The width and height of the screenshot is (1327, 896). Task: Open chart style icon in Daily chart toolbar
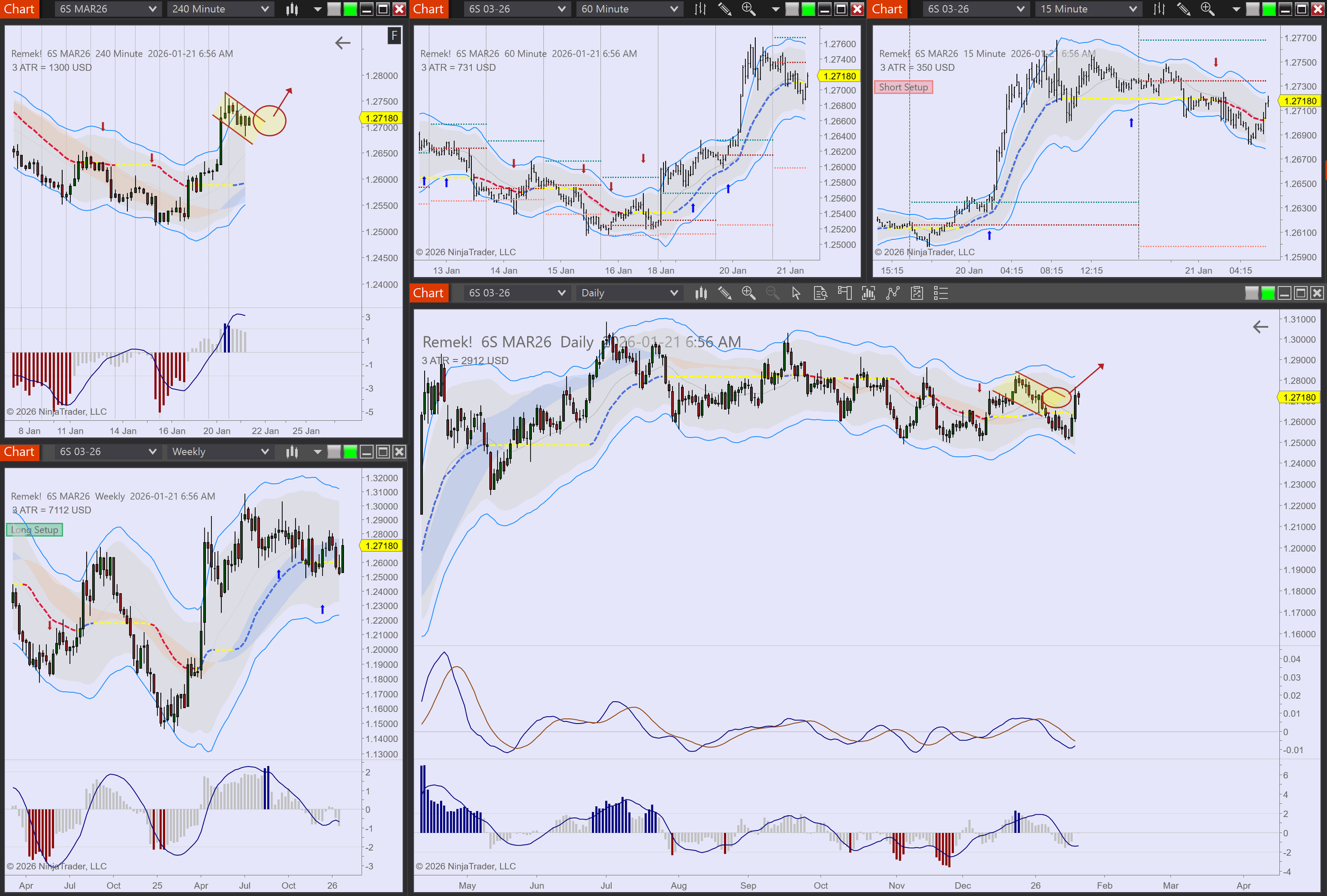tap(701, 293)
